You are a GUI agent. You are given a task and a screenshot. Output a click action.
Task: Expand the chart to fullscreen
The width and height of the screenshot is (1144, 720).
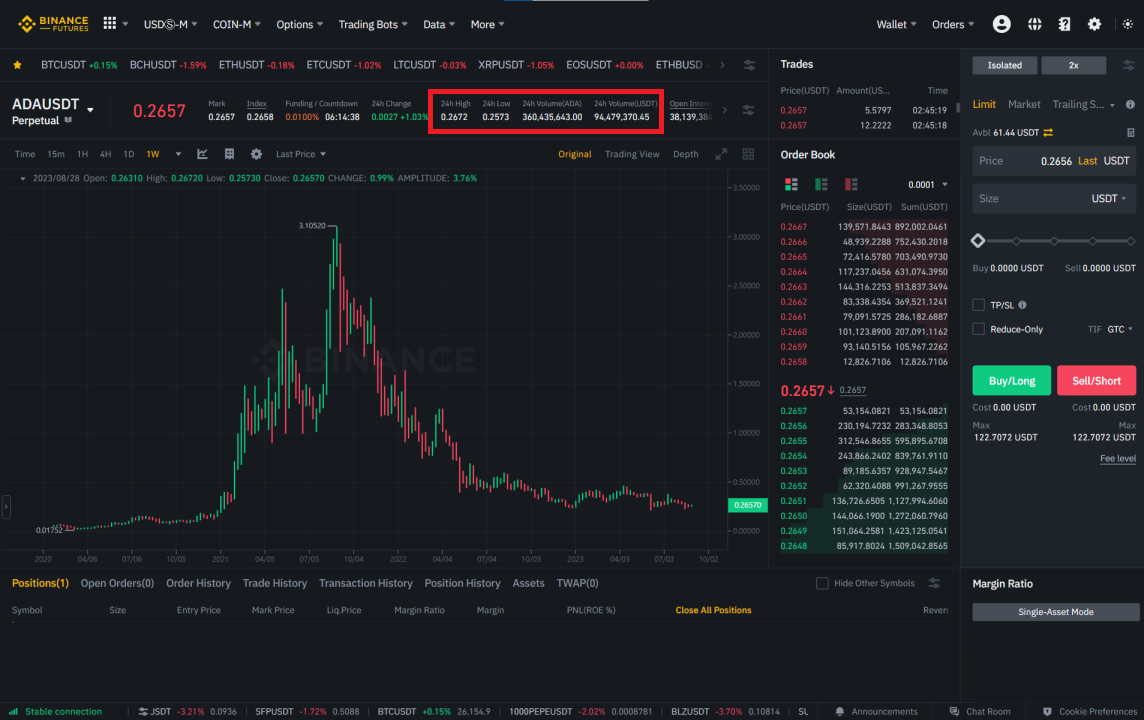pos(721,154)
